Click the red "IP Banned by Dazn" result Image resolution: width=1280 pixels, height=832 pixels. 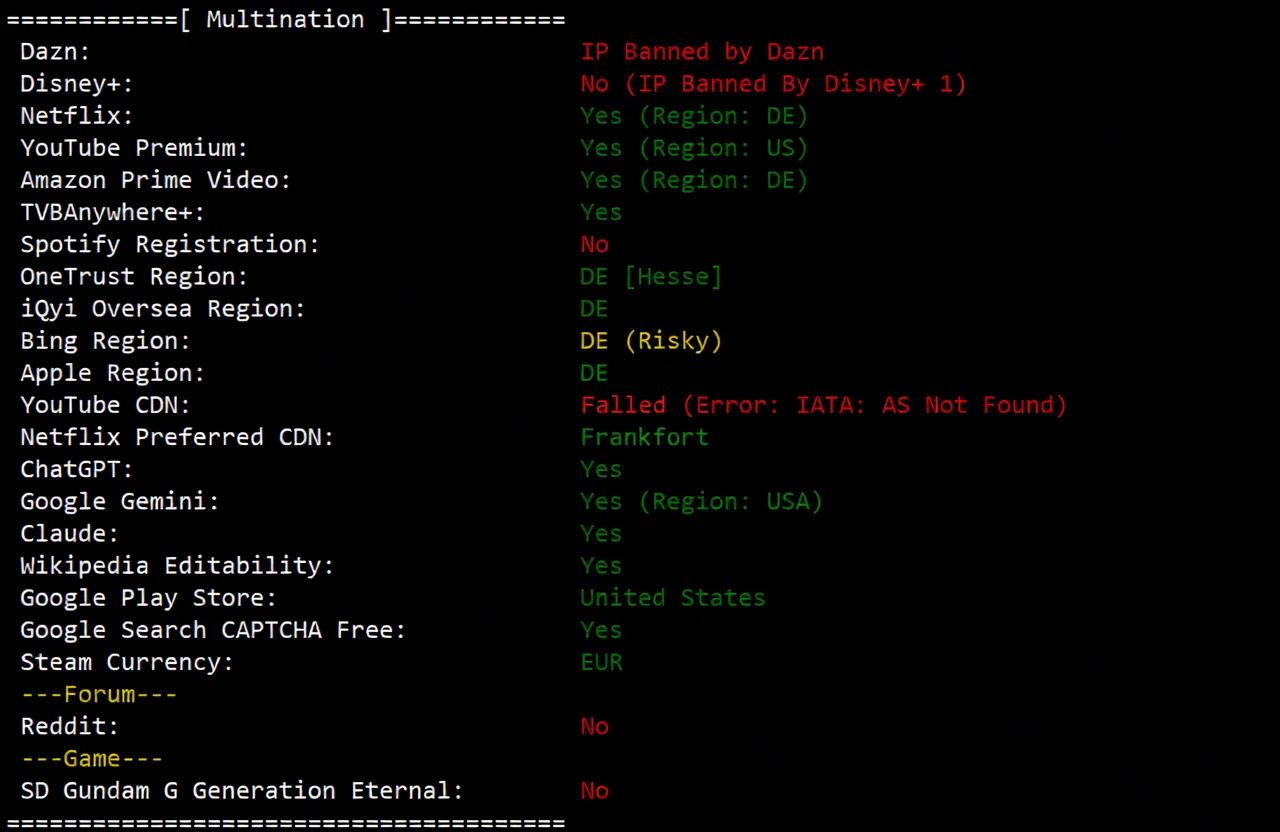(x=702, y=52)
